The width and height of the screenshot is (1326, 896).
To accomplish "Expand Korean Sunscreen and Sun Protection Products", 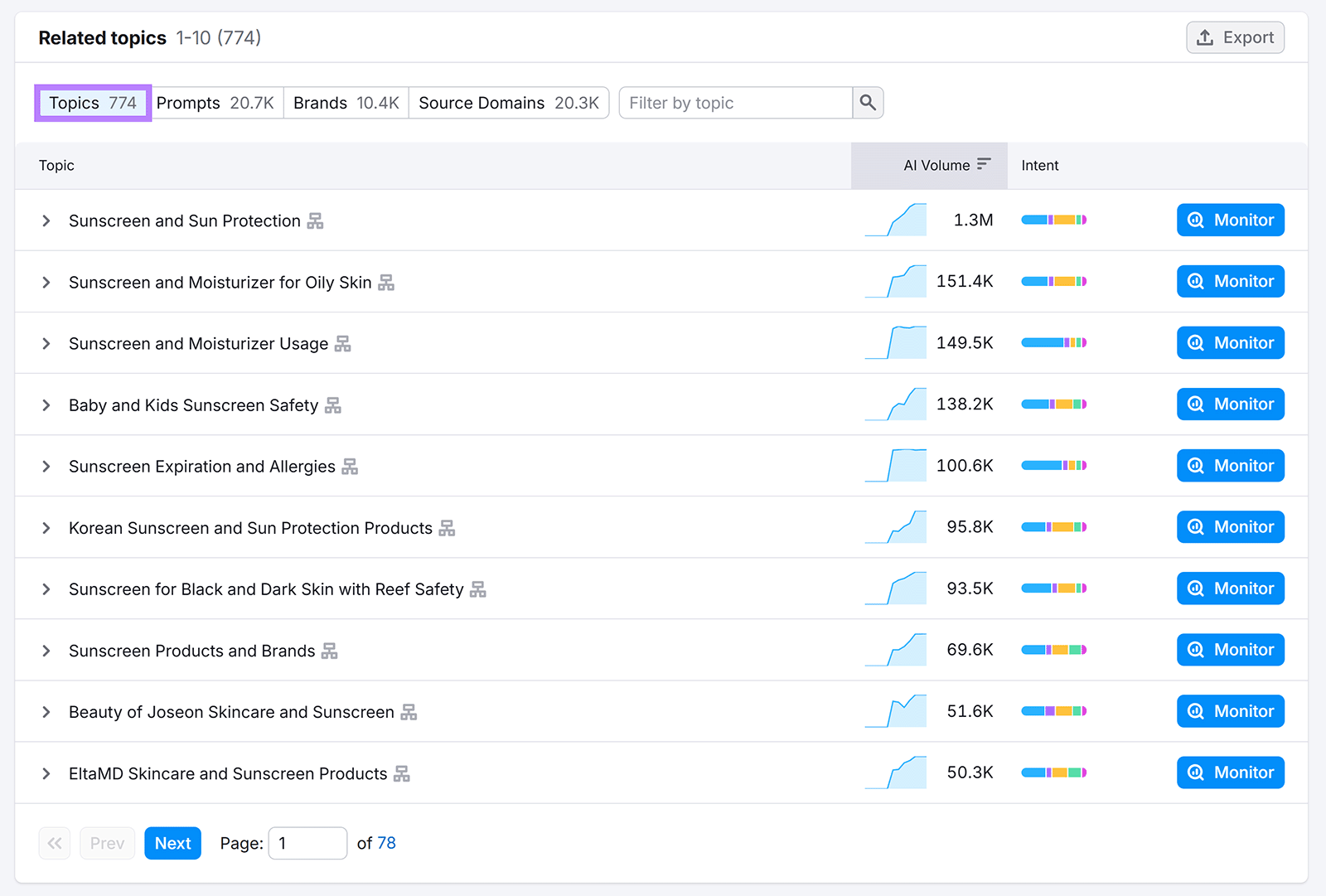I will [46, 527].
